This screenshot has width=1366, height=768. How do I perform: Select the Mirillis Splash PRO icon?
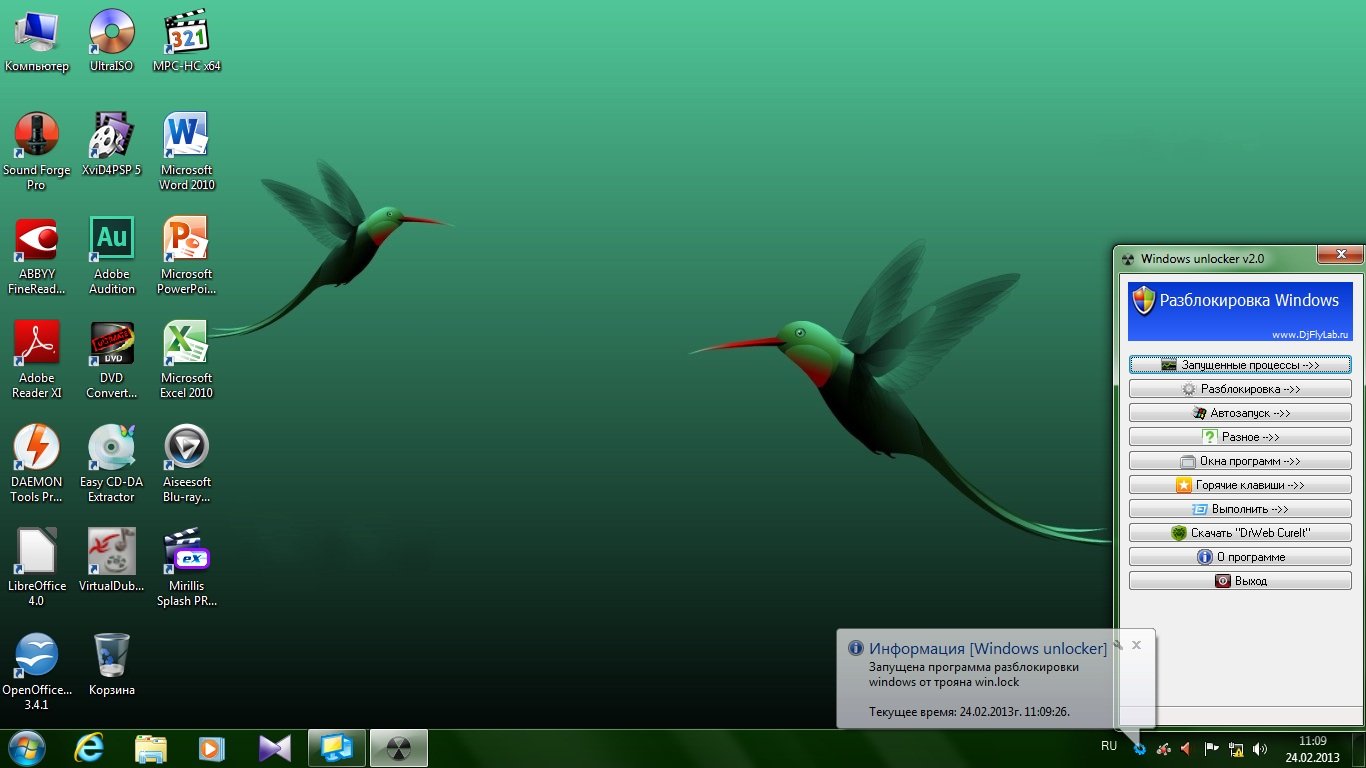click(186, 568)
